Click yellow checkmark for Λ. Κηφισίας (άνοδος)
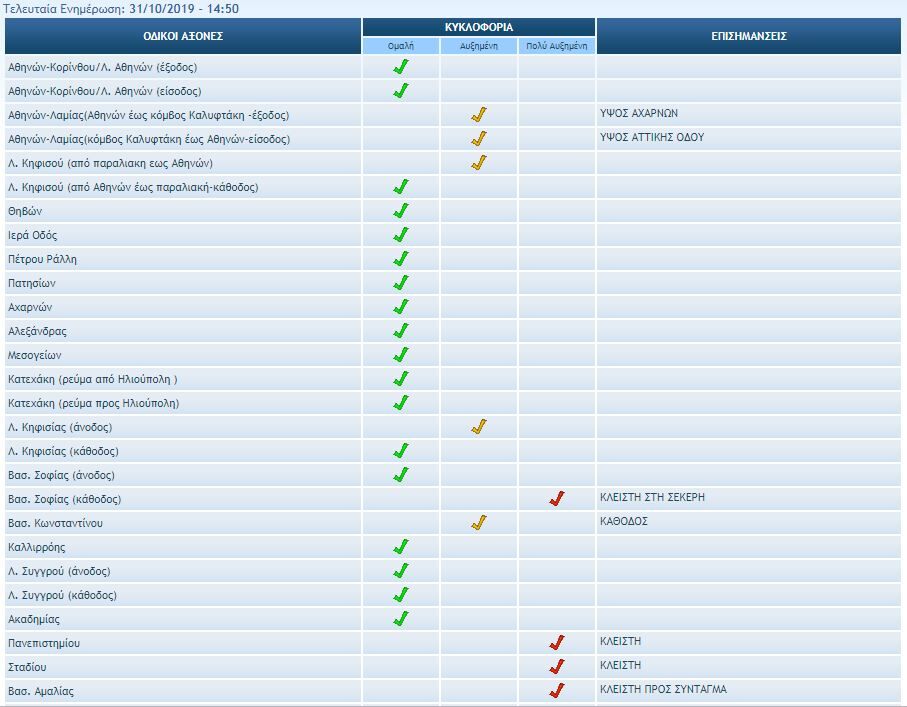 click(479, 427)
